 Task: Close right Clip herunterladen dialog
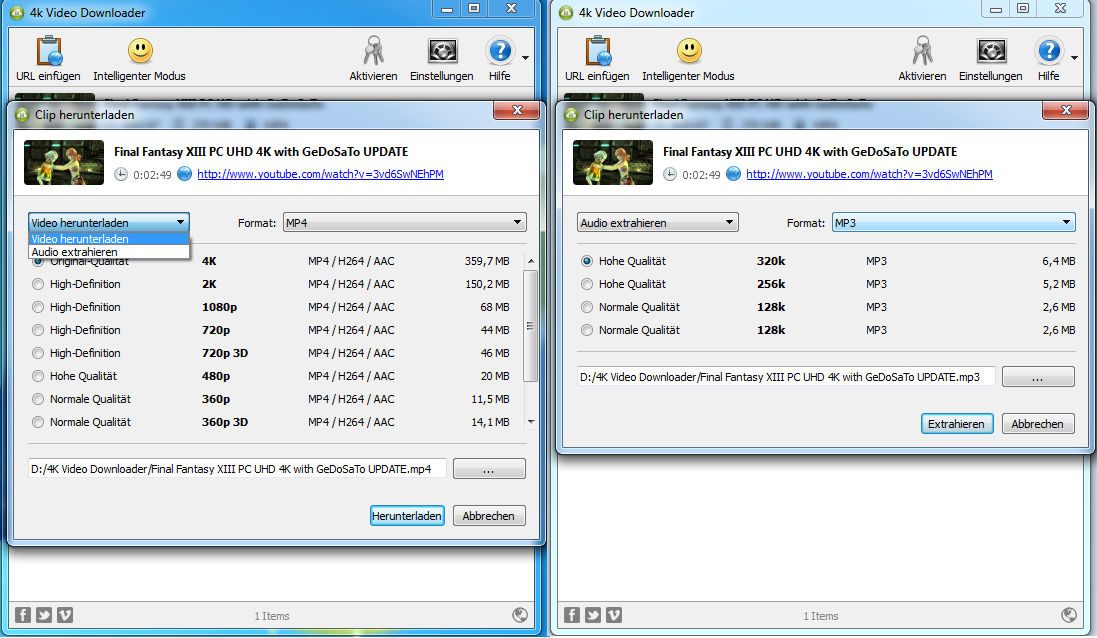tap(1066, 110)
